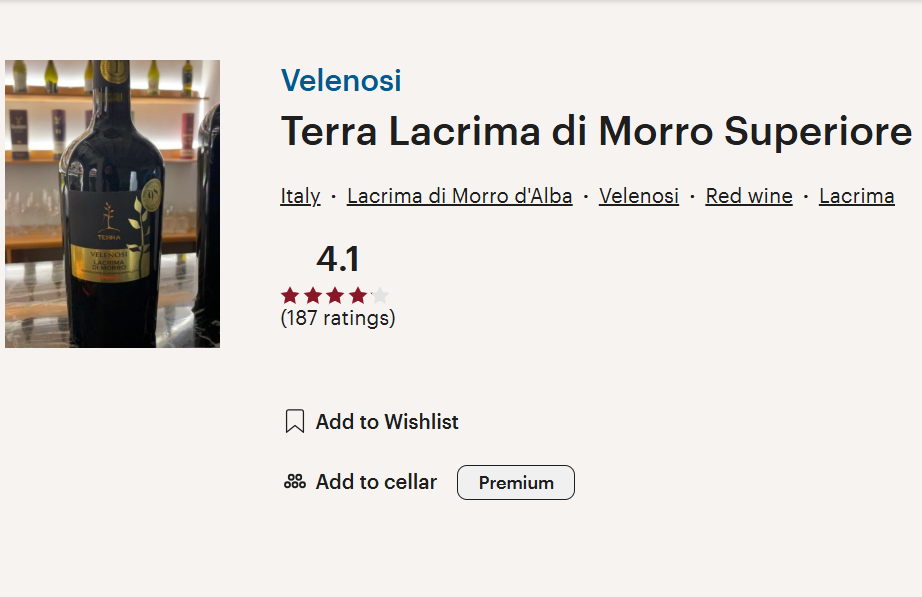Select the Velenosi breadcrumb link
The width and height of the screenshot is (922, 597).
coord(639,196)
